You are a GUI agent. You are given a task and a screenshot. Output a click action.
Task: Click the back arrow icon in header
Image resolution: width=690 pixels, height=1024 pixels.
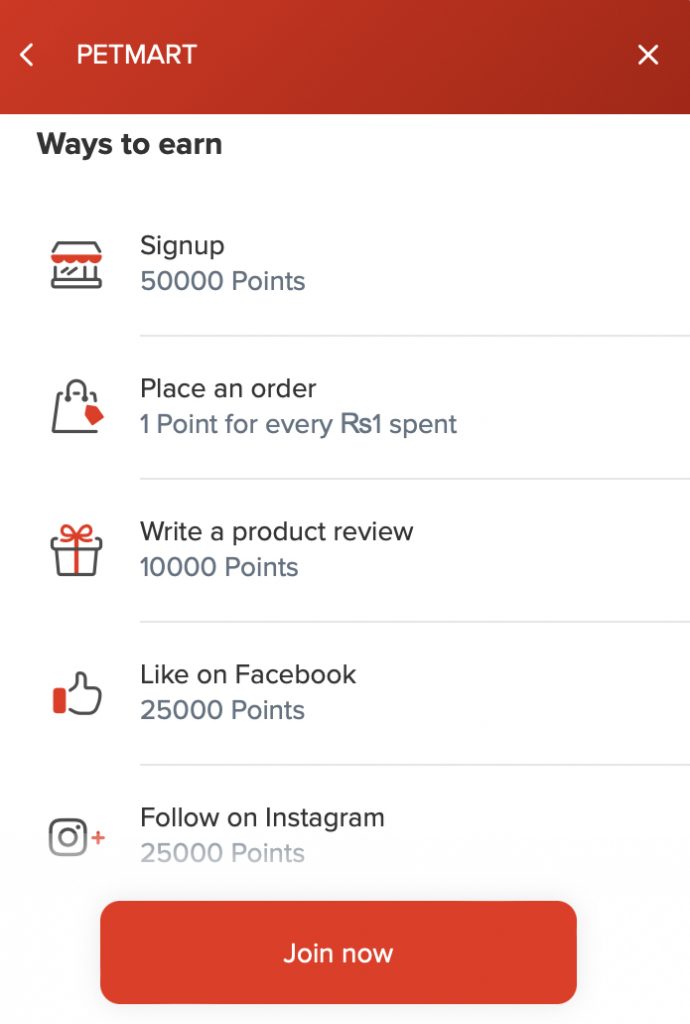[27, 55]
